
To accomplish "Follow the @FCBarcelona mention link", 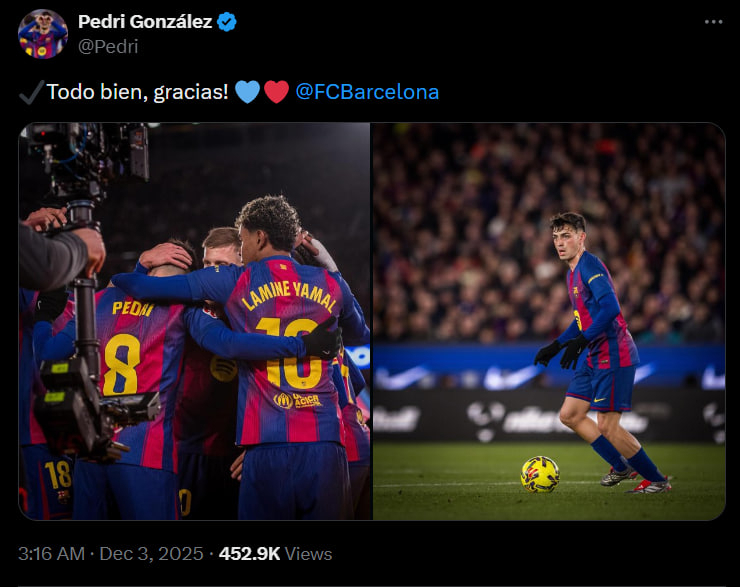I will coord(367,92).
